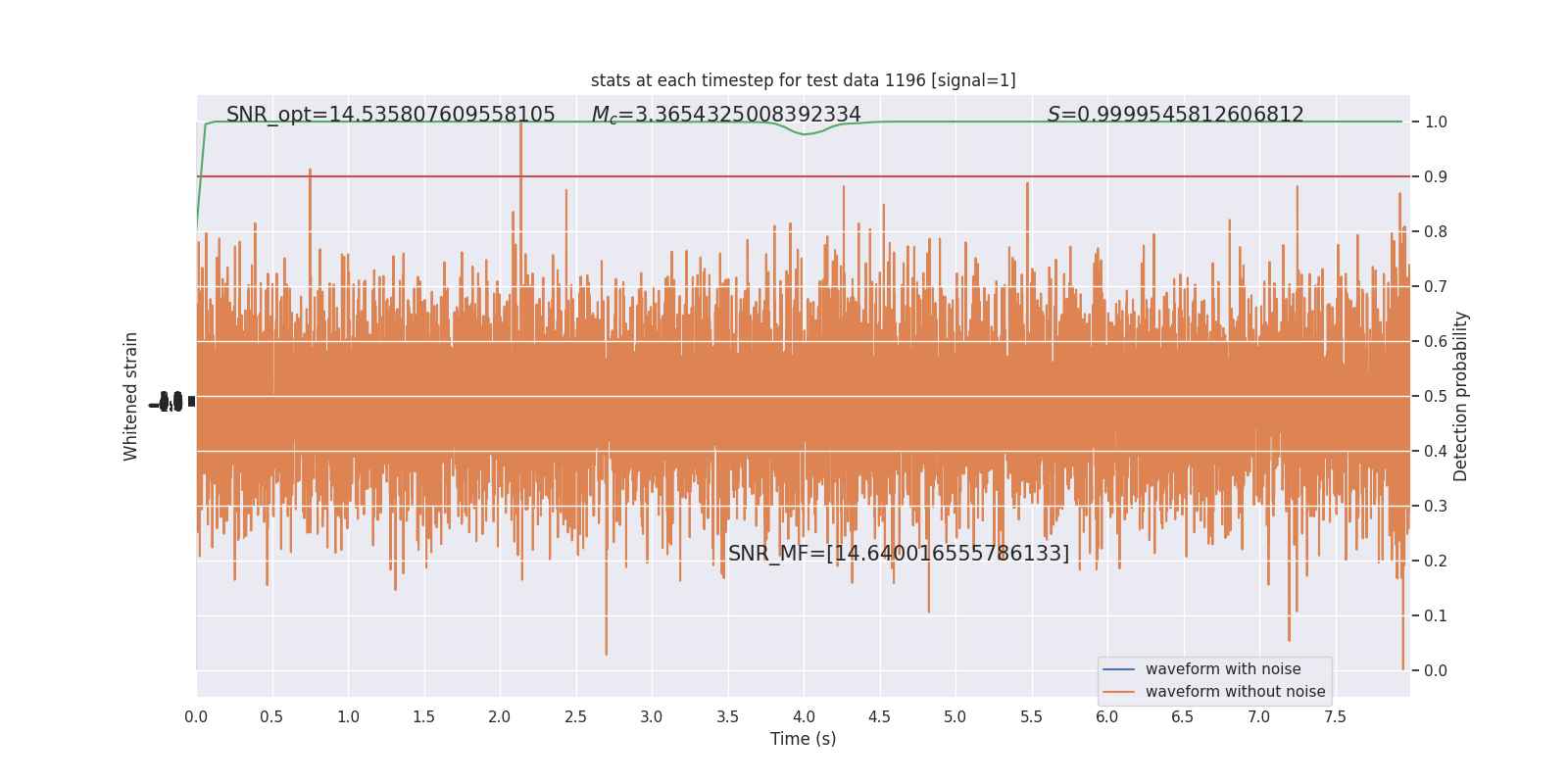Click the orange legend line sample
1568x784 pixels.
pyautogui.click(x=1118, y=692)
